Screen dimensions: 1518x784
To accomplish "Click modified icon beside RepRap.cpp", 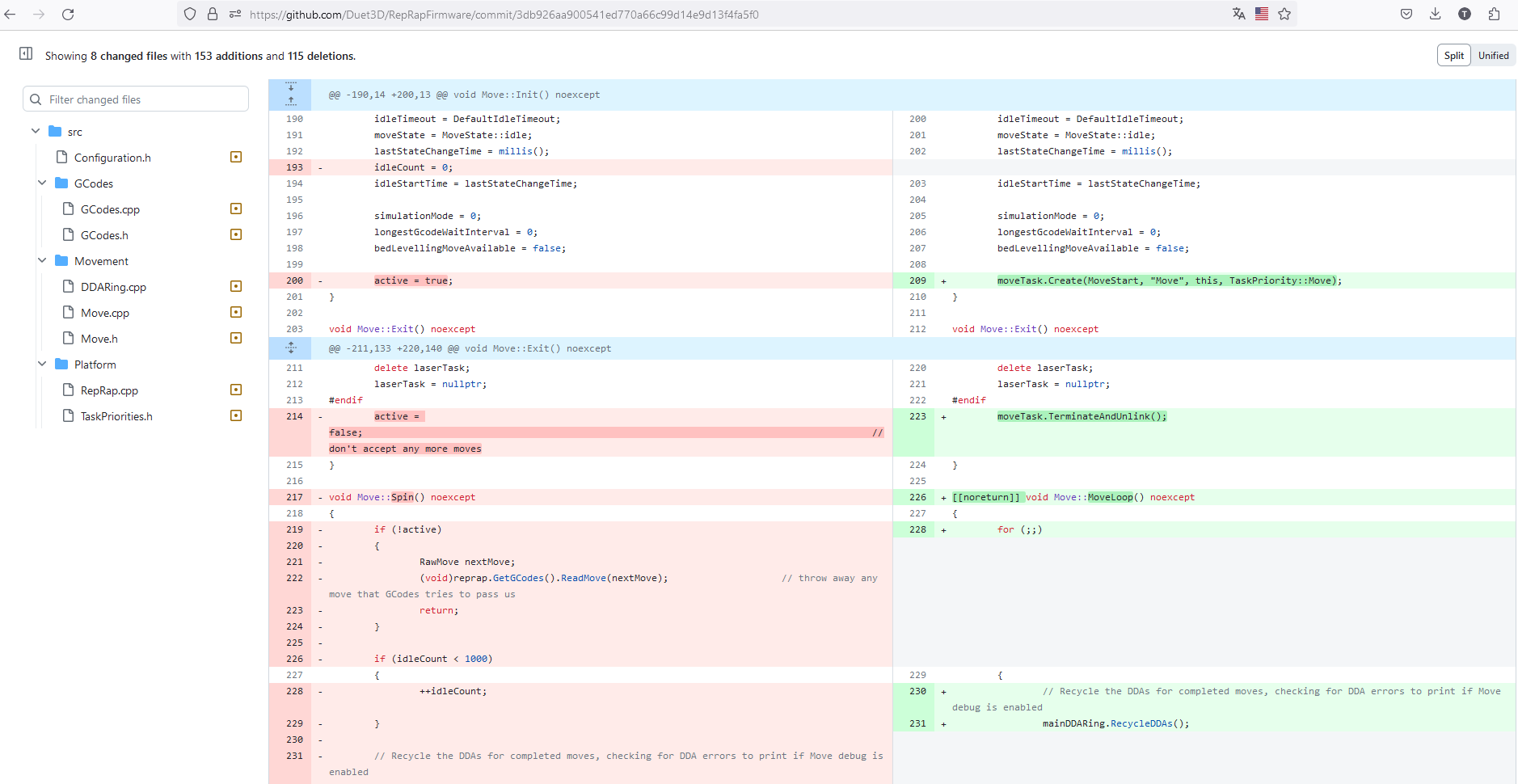I will pyautogui.click(x=236, y=390).
